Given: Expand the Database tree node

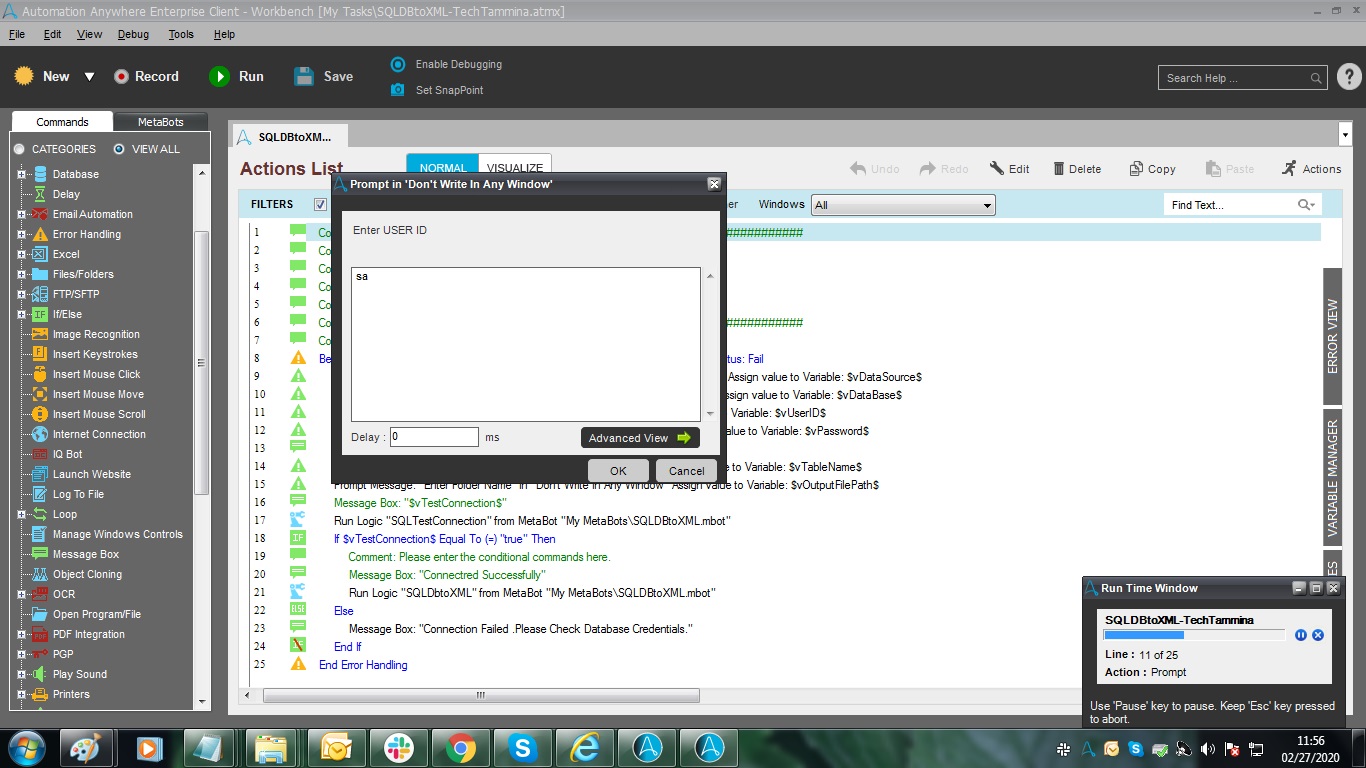Looking at the screenshot, I should [x=21, y=174].
